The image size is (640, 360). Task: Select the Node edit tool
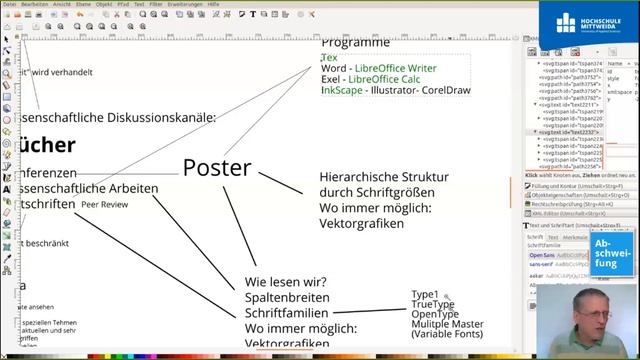point(7,51)
